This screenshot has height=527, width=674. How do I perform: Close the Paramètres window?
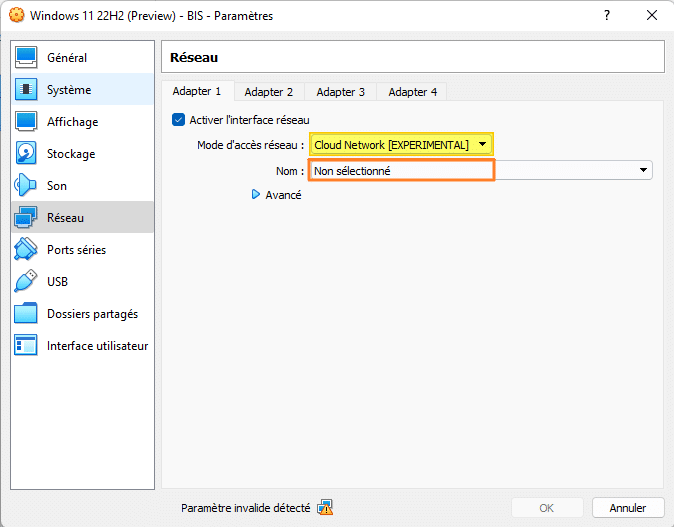652,15
